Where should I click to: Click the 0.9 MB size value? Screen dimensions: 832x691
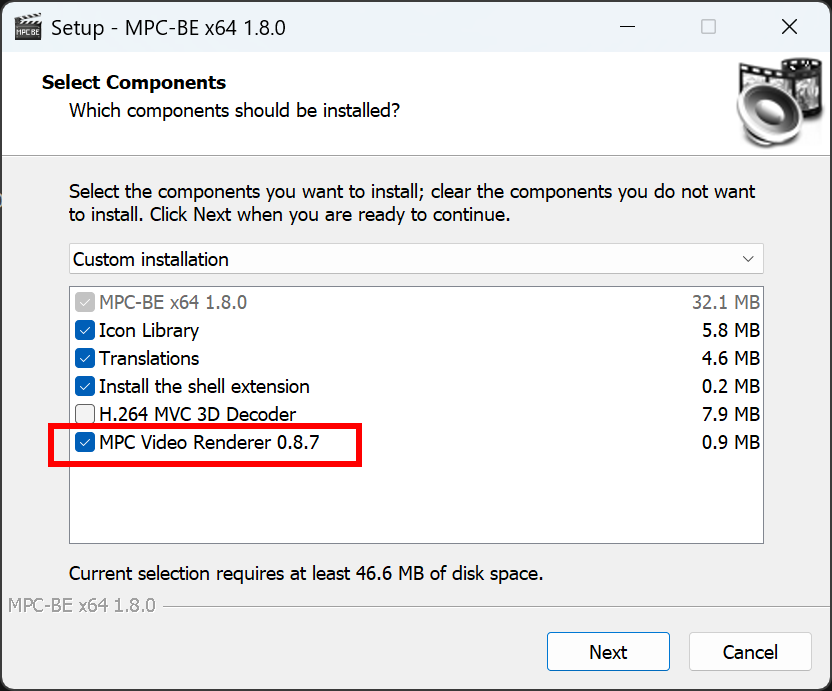[731, 443]
